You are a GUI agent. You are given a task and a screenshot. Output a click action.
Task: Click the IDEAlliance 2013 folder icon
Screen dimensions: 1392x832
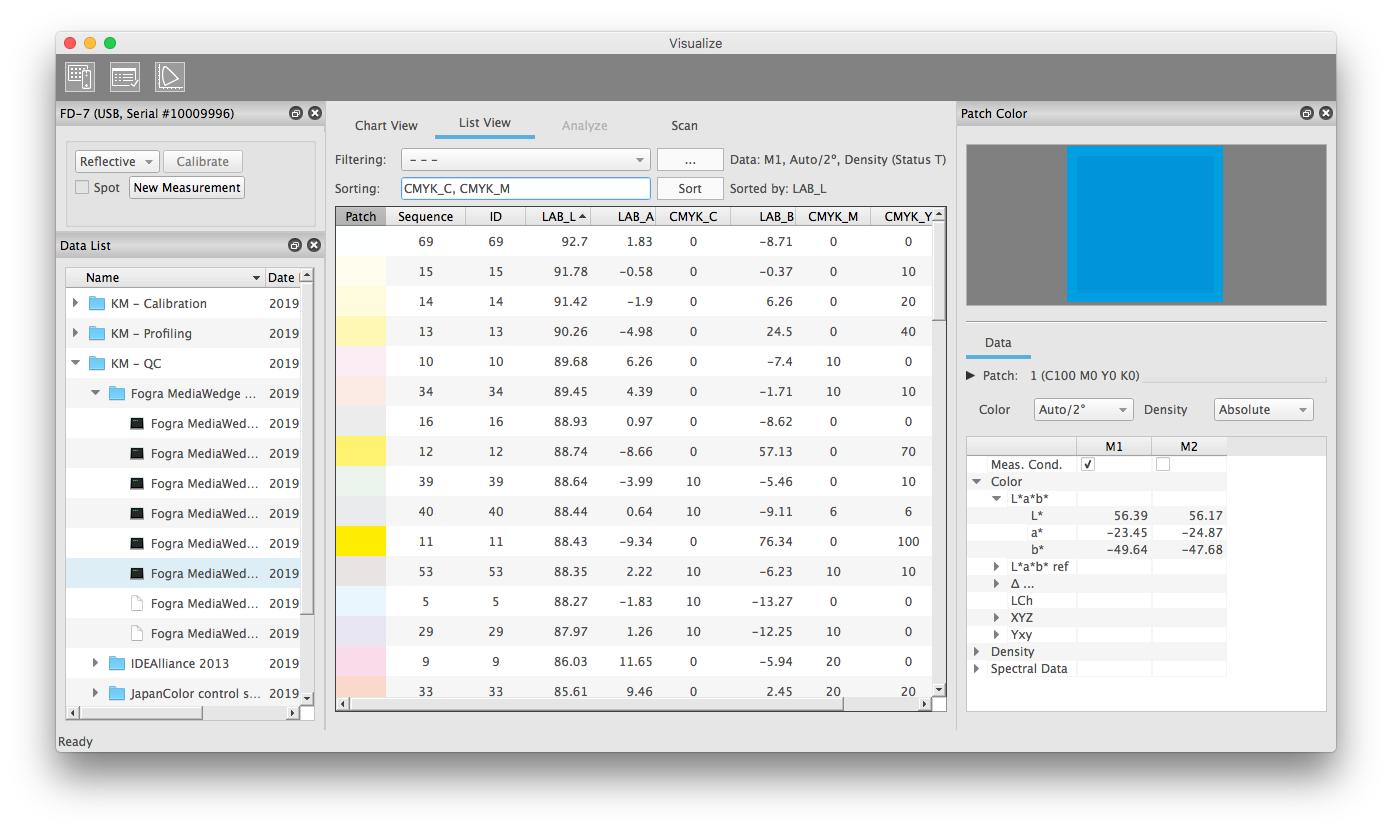point(117,664)
